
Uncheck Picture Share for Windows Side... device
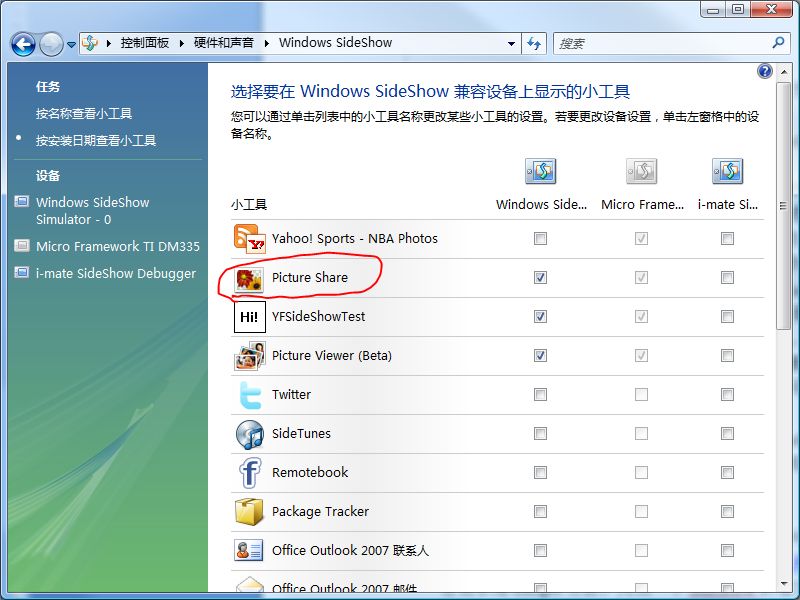pyautogui.click(x=540, y=278)
